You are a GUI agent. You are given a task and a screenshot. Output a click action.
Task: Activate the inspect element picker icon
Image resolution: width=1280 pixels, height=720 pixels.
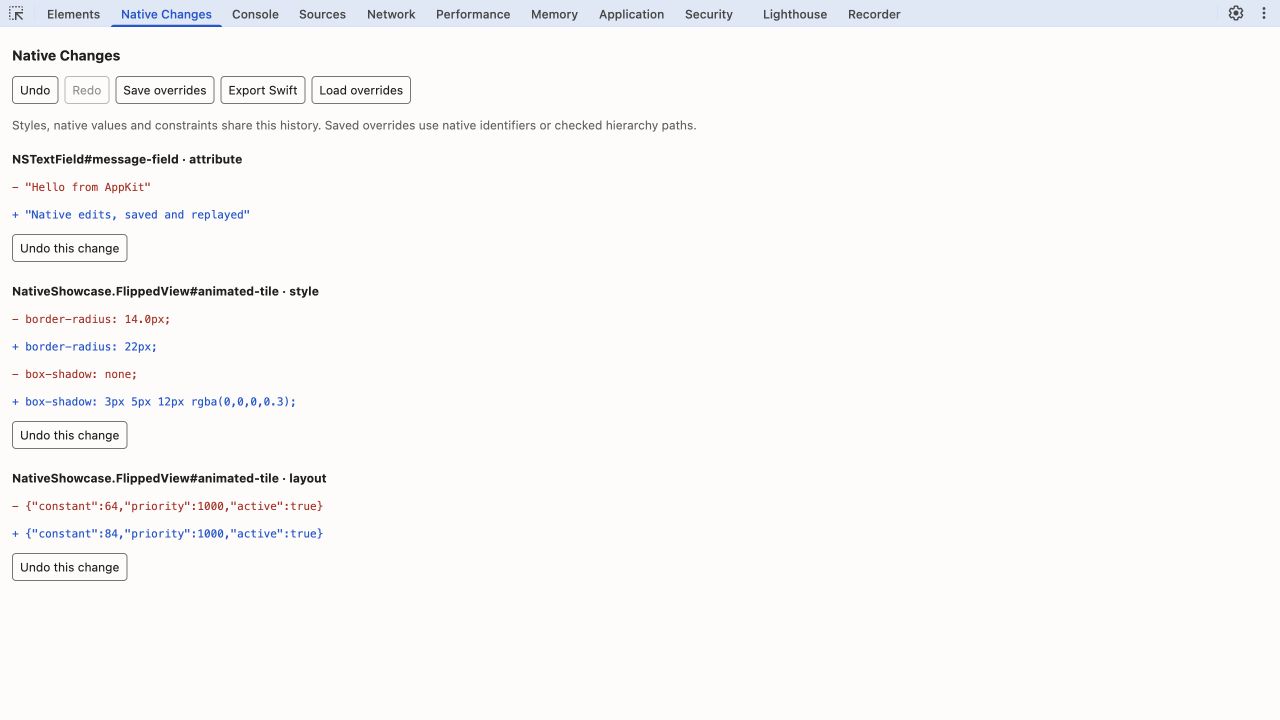tap(16, 14)
